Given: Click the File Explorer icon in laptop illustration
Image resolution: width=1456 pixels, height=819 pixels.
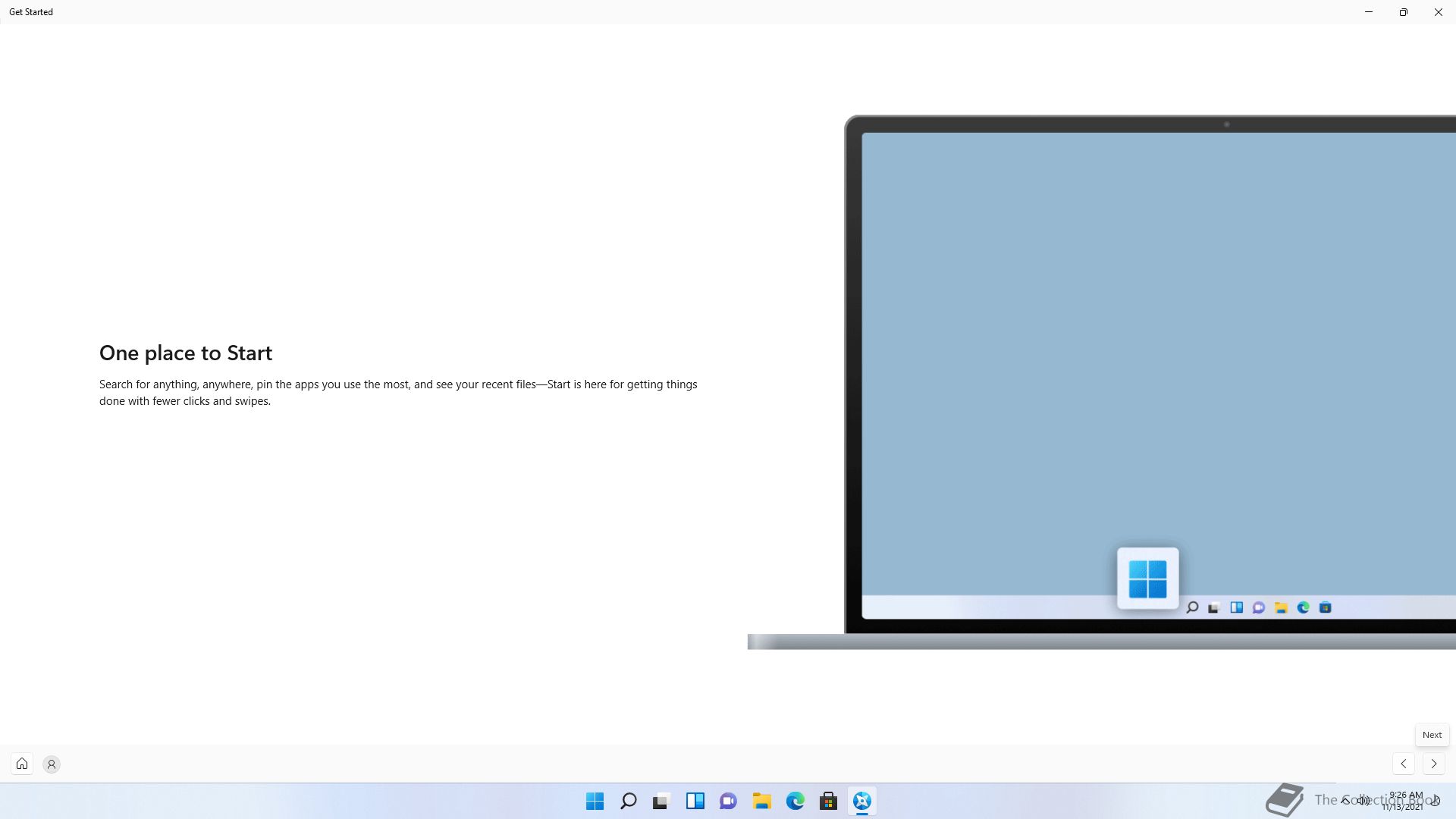Looking at the screenshot, I should 1281,607.
